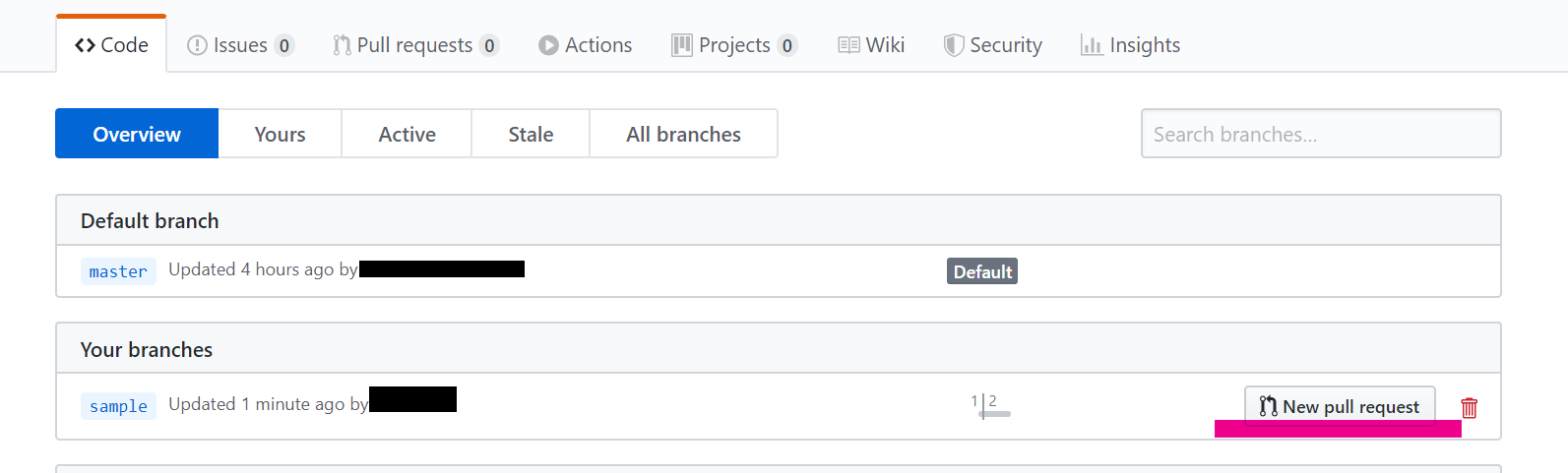Click the Issues exclamation circle icon
This screenshot has height=473, width=1568.
[197, 45]
